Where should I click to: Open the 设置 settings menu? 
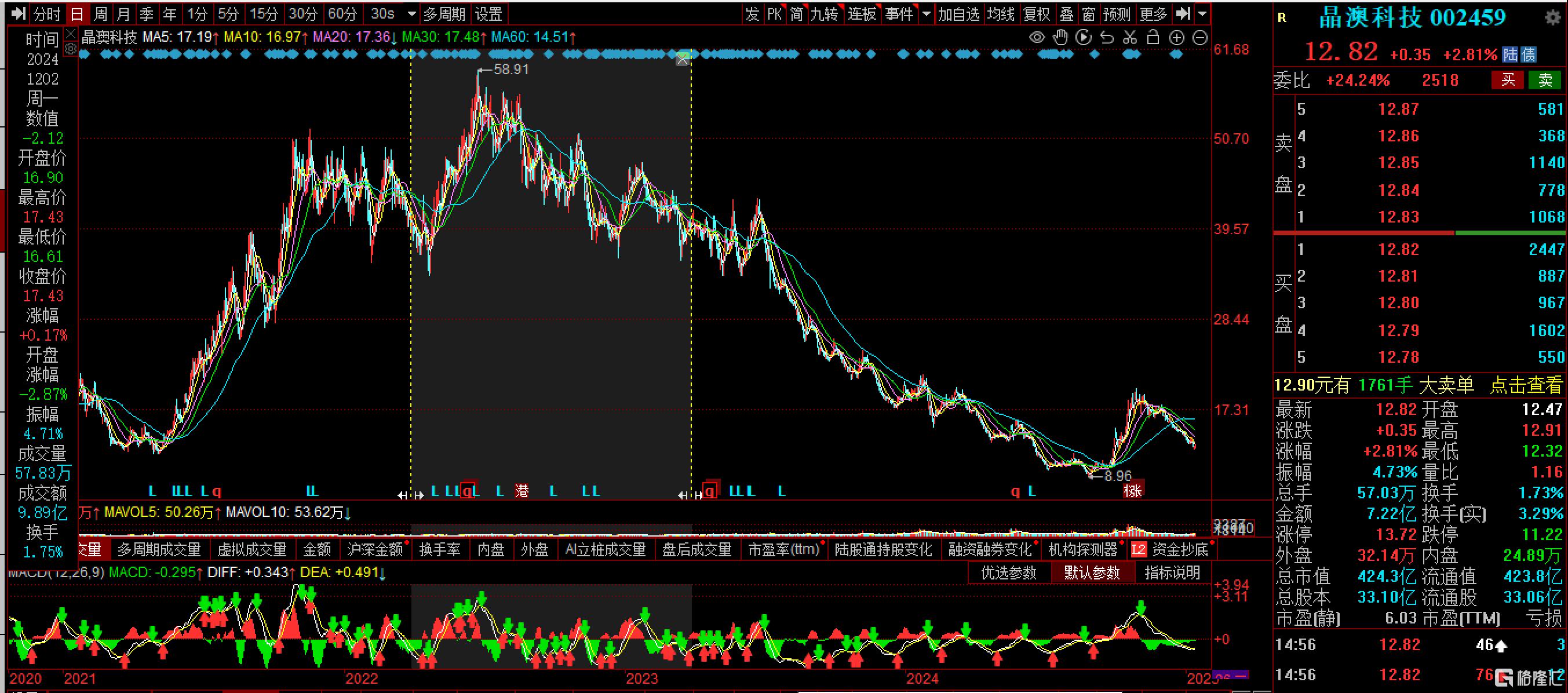pyautogui.click(x=489, y=13)
